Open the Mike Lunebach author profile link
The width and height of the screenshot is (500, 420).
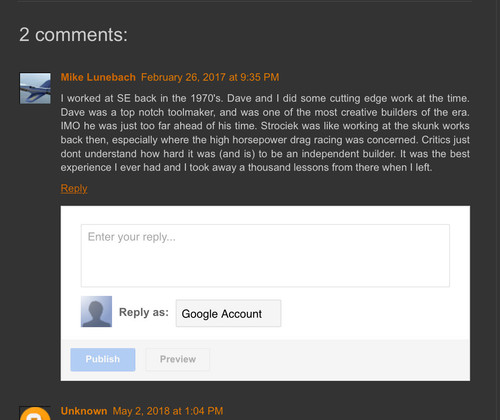98,77
